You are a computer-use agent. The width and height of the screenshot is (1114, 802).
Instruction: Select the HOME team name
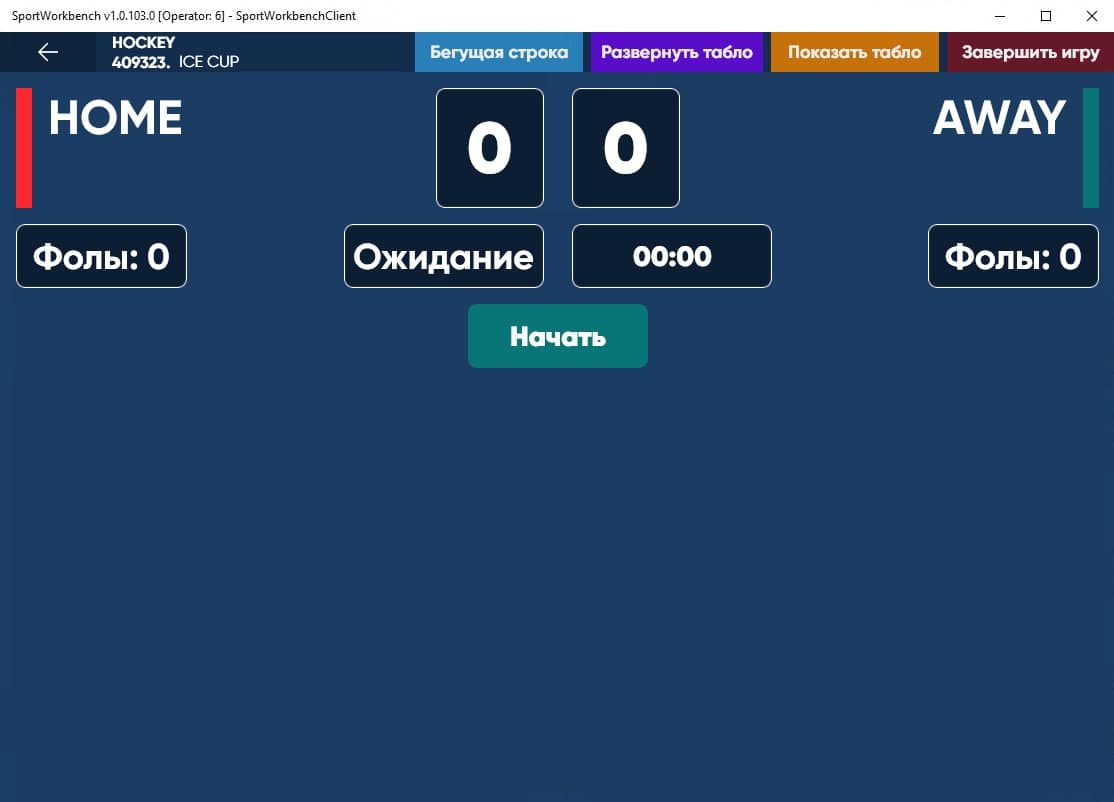(115, 118)
